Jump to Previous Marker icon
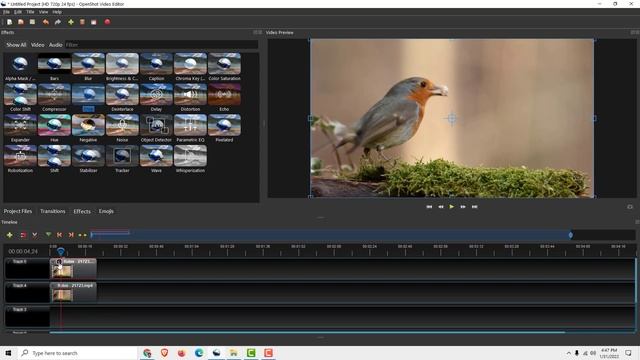The image size is (640, 360). 60,235
